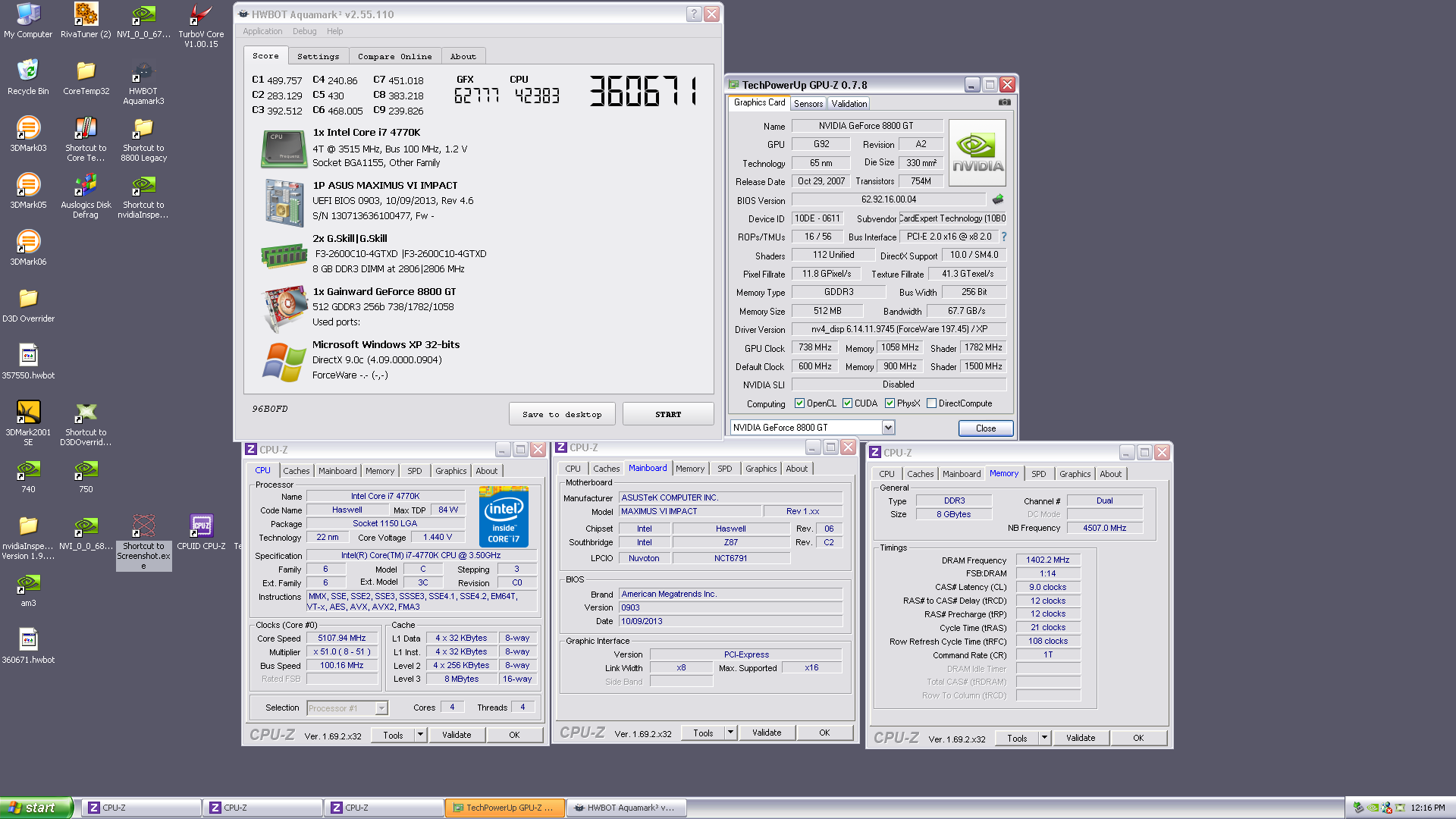Open the 360671.hwbot file icon
Screen dimensions: 1456x819
tap(28, 646)
